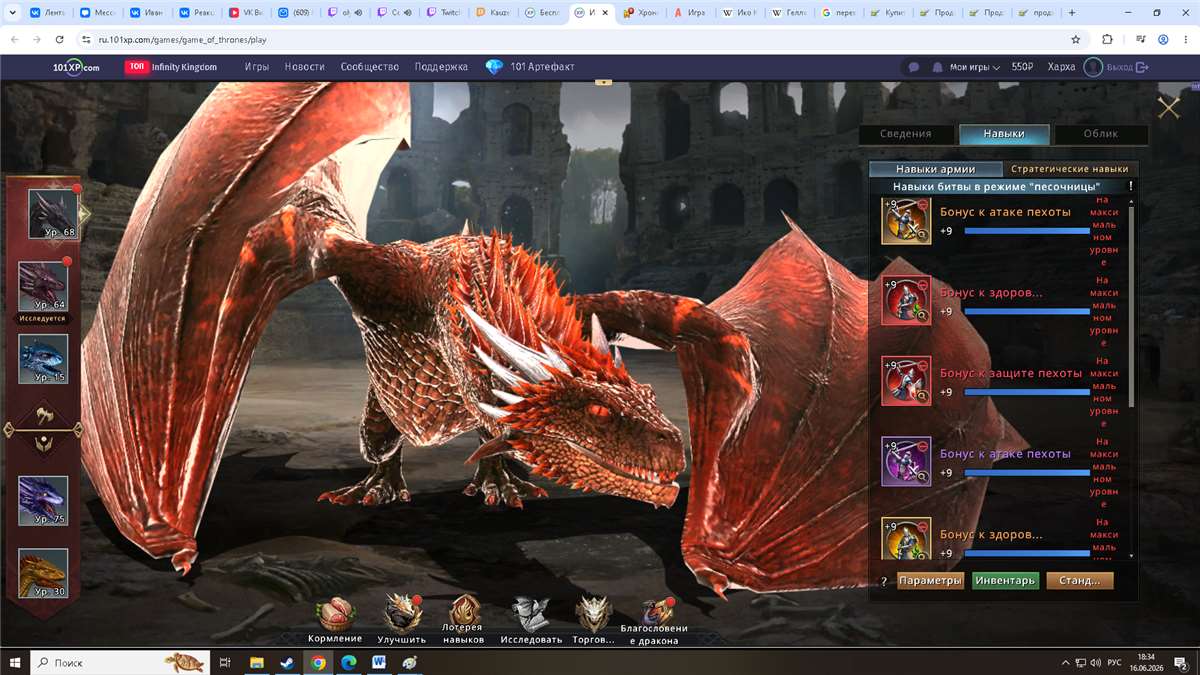This screenshot has height=675, width=1200.
Task: Go back with the browser back arrow
Action: (14, 39)
